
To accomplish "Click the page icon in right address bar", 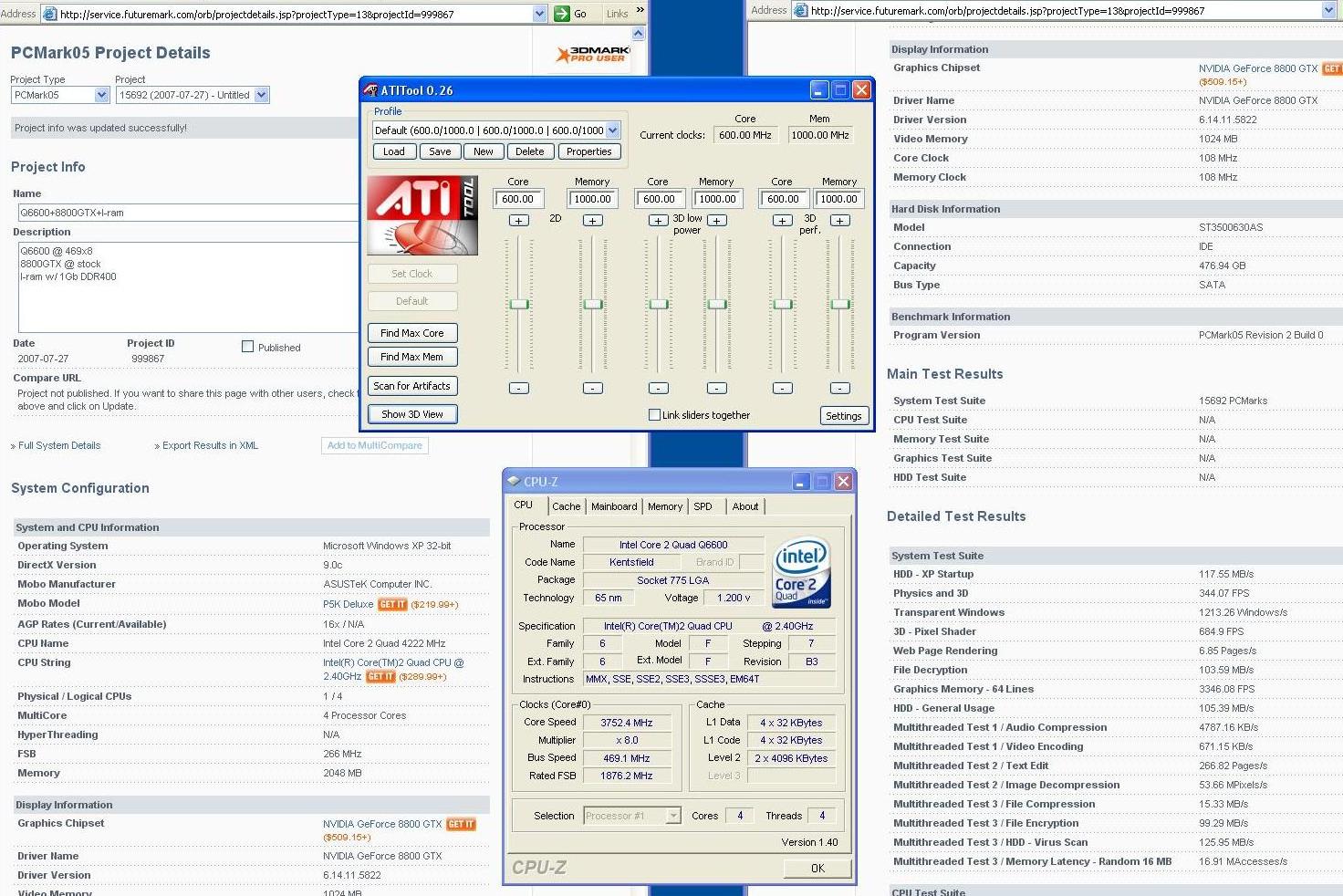I will [x=800, y=11].
